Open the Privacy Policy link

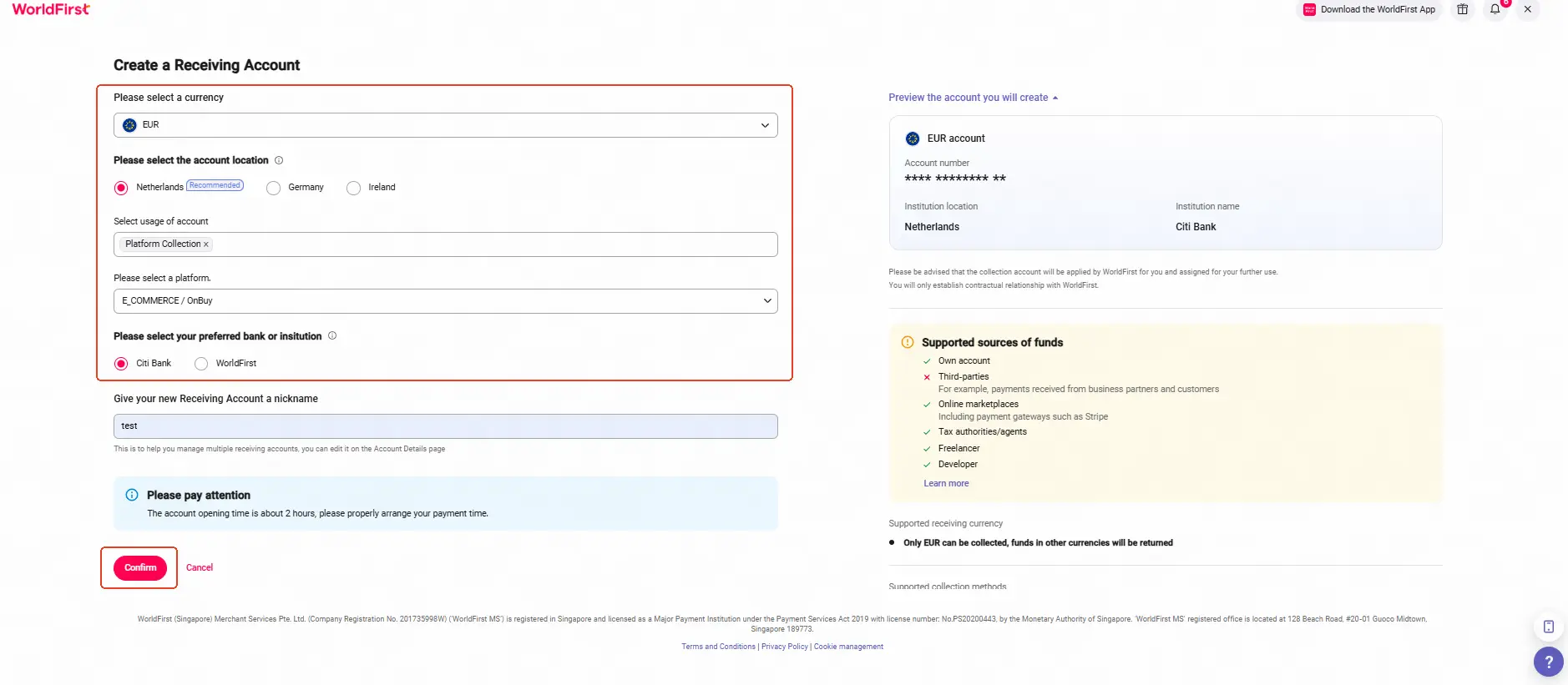point(785,647)
